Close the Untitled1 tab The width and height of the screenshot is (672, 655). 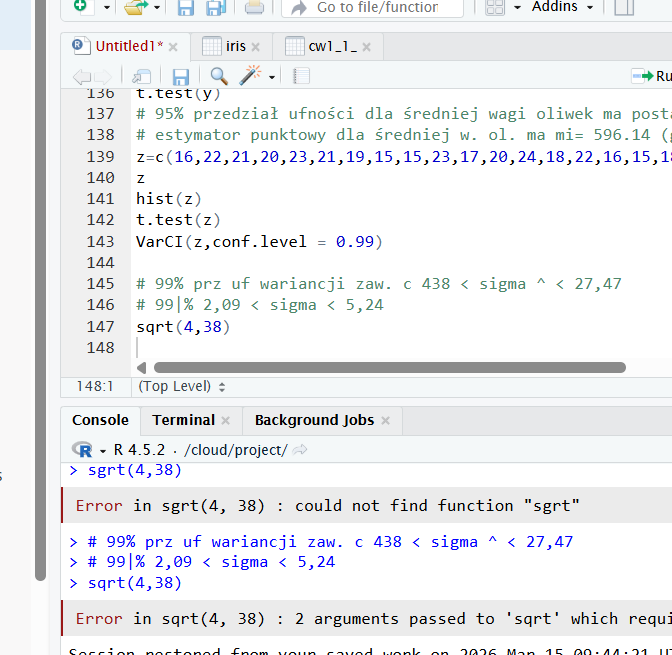pyautogui.click(x=173, y=47)
